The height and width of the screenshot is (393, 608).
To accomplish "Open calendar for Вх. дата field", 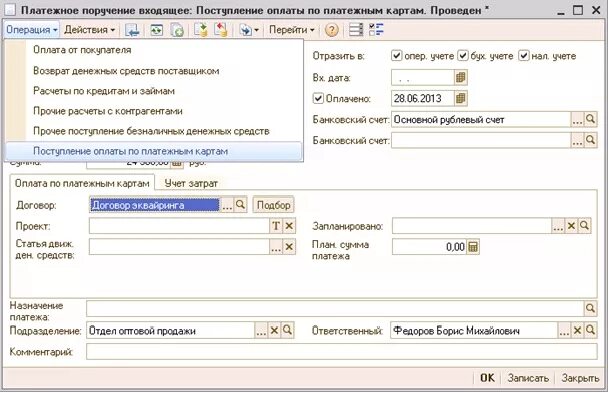I will tap(461, 78).
